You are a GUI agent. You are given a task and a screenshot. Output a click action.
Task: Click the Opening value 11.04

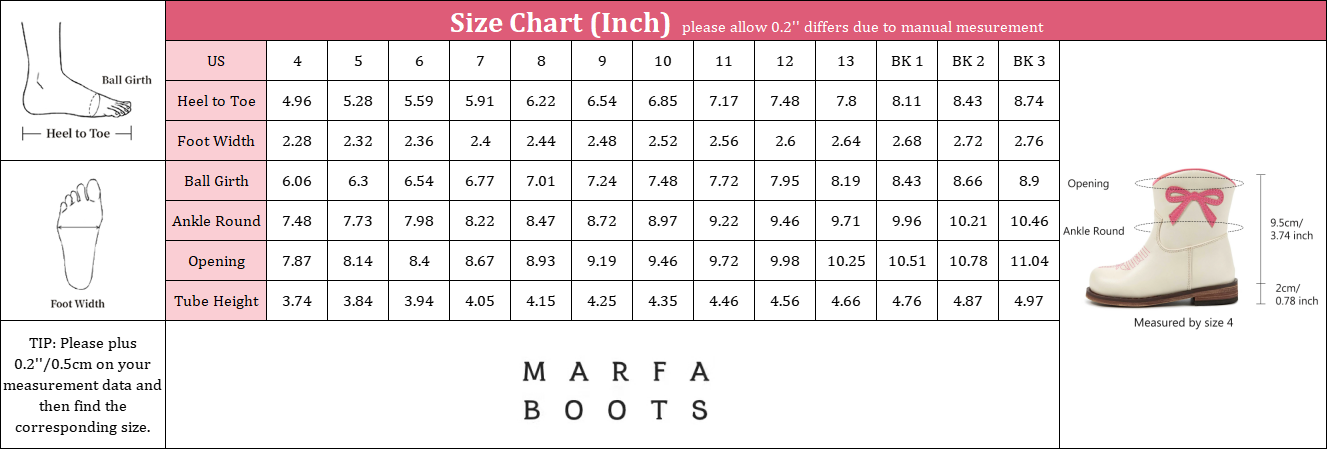1029,261
